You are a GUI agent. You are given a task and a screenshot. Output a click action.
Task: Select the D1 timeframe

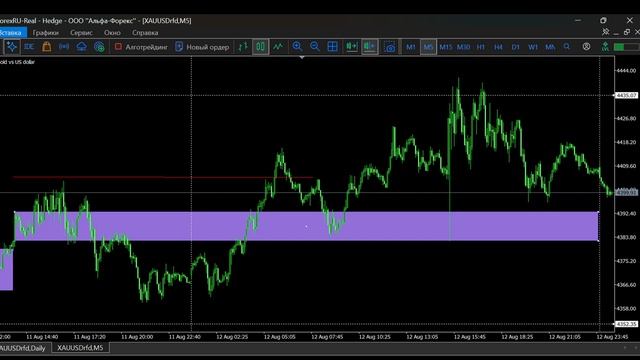point(516,47)
